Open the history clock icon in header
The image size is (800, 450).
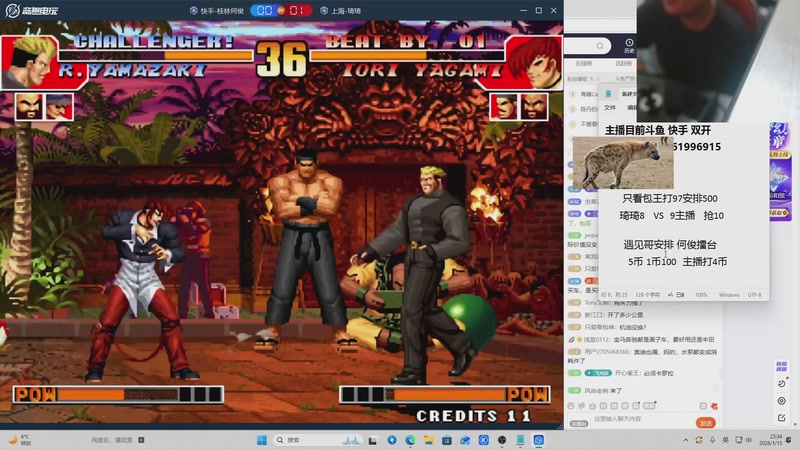pos(629,45)
